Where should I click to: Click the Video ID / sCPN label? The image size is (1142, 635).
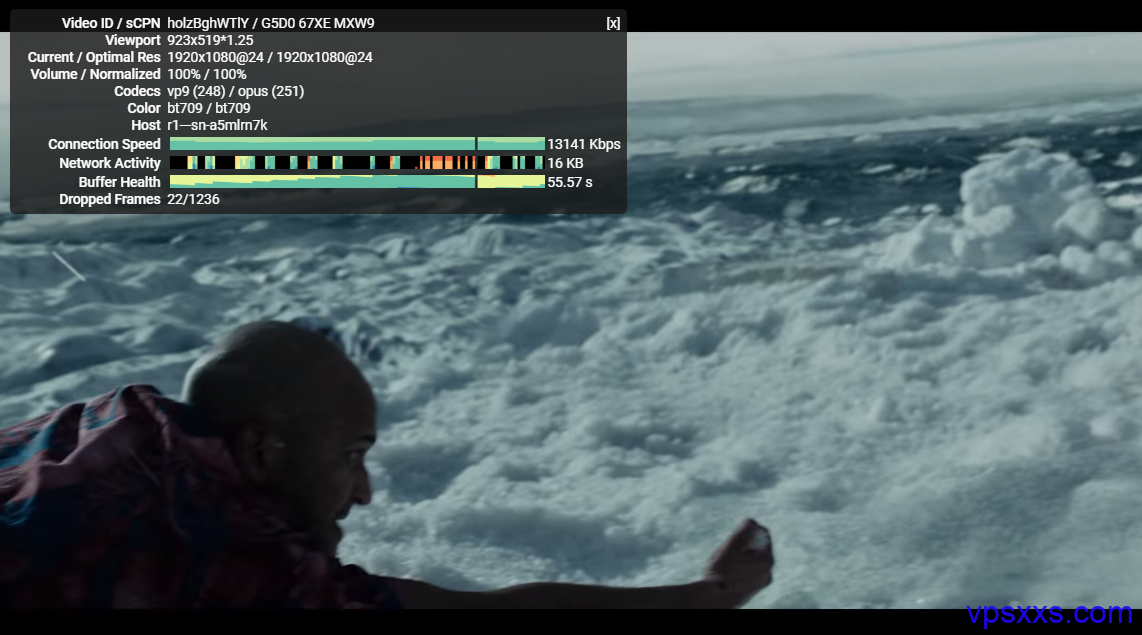(111, 23)
